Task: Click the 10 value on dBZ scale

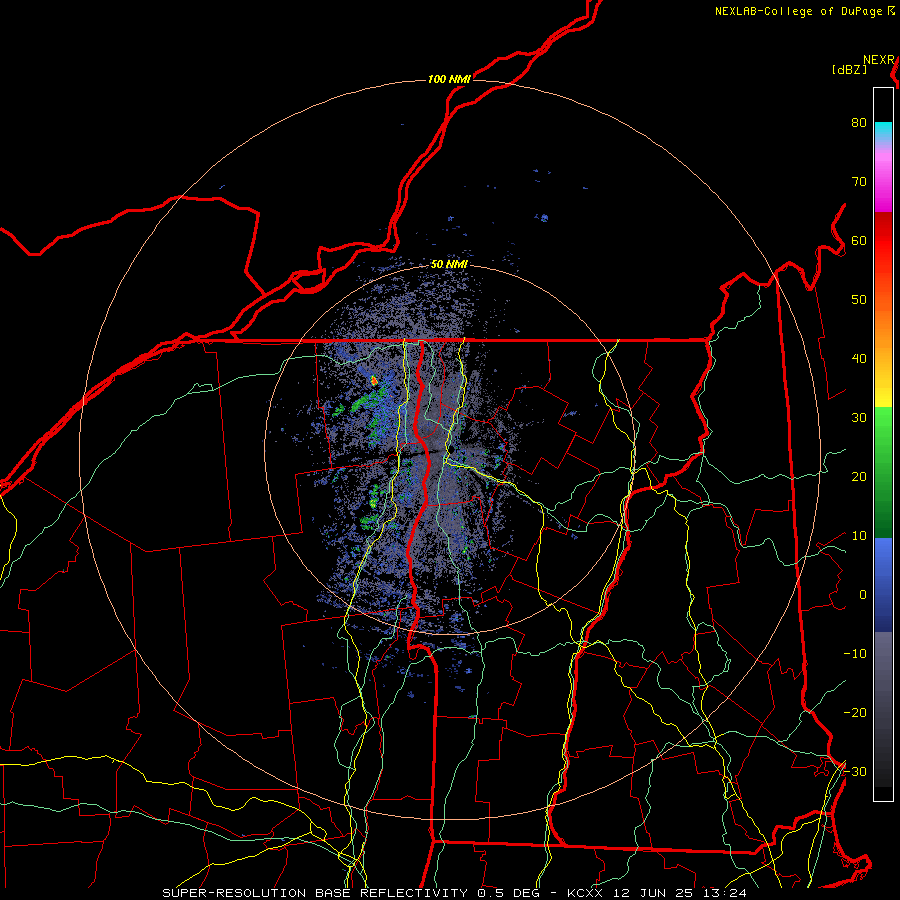Action: tap(859, 536)
